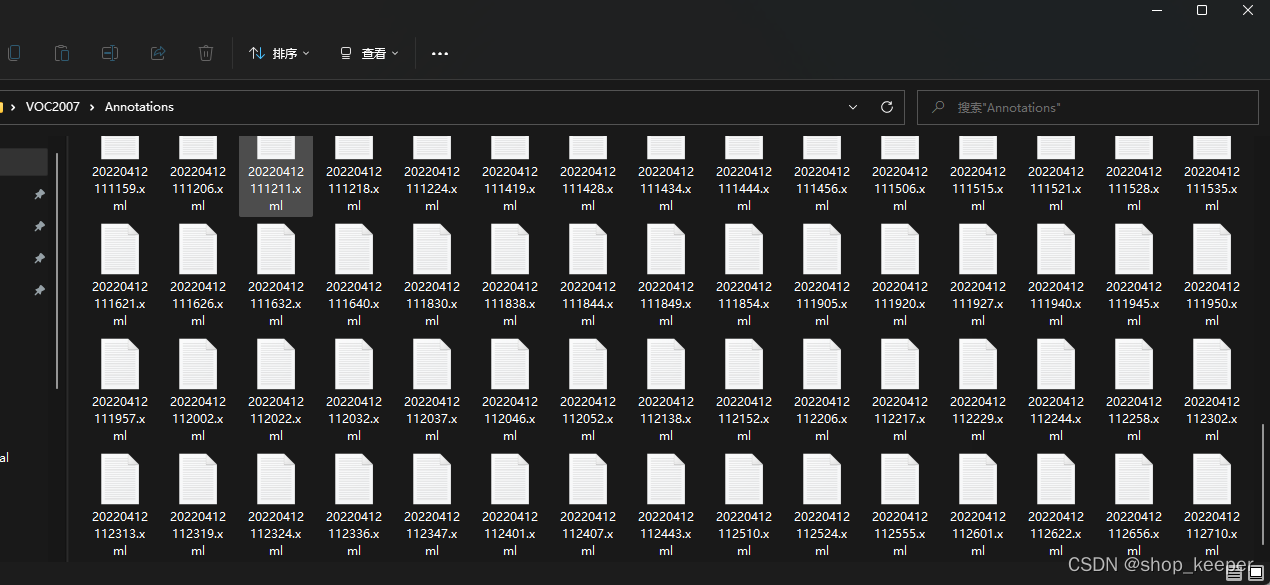The width and height of the screenshot is (1270, 585).
Task: Select file 20220412111419.xml
Action: pos(510,176)
